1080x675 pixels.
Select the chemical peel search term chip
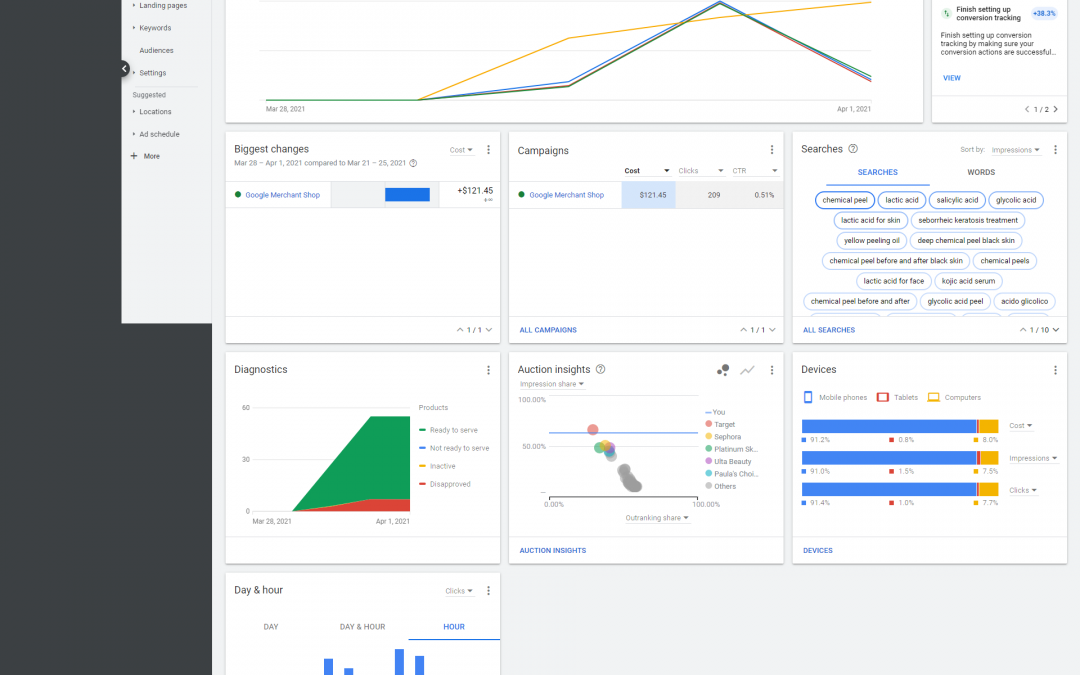[844, 199]
